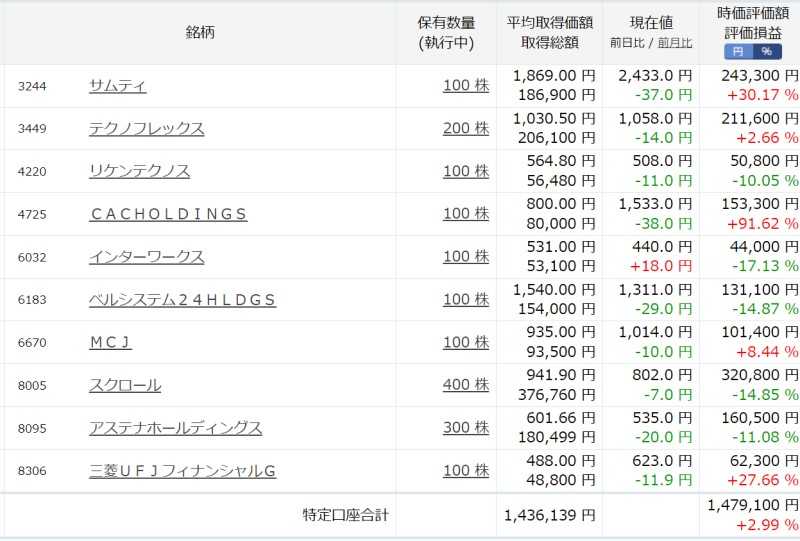Click テクノフレックス's 200 株 quantity link

tap(466, 128)
